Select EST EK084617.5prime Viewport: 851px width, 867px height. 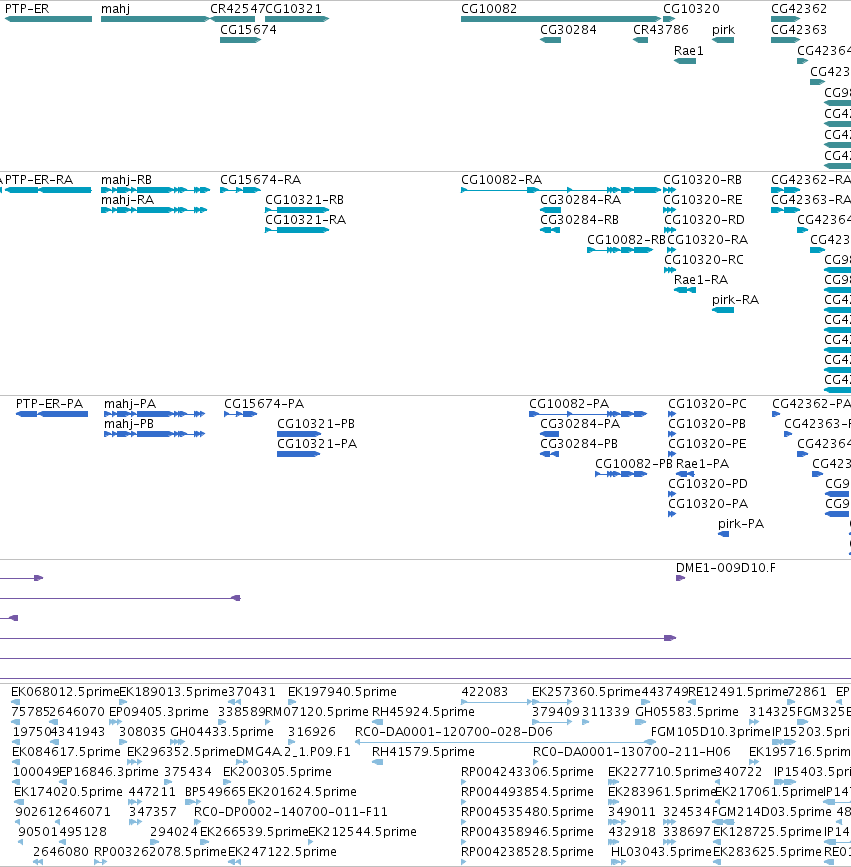tap(66, 752)
